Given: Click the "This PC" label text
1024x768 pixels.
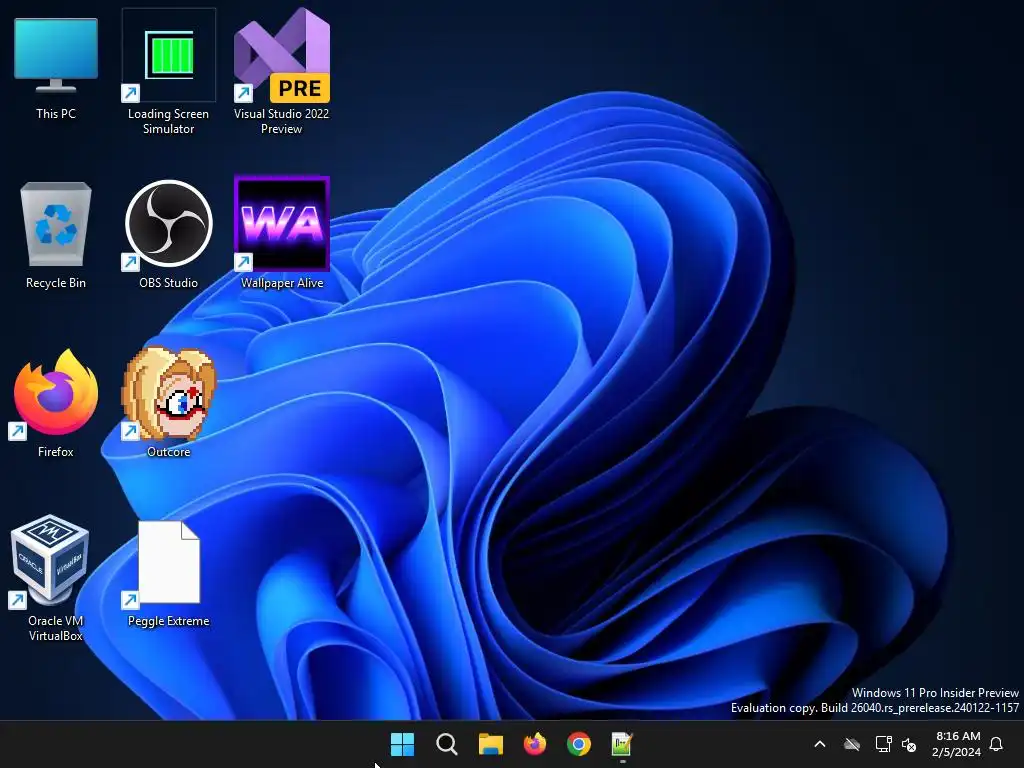Looking at the screenshot, I should (x=56, y=114).
